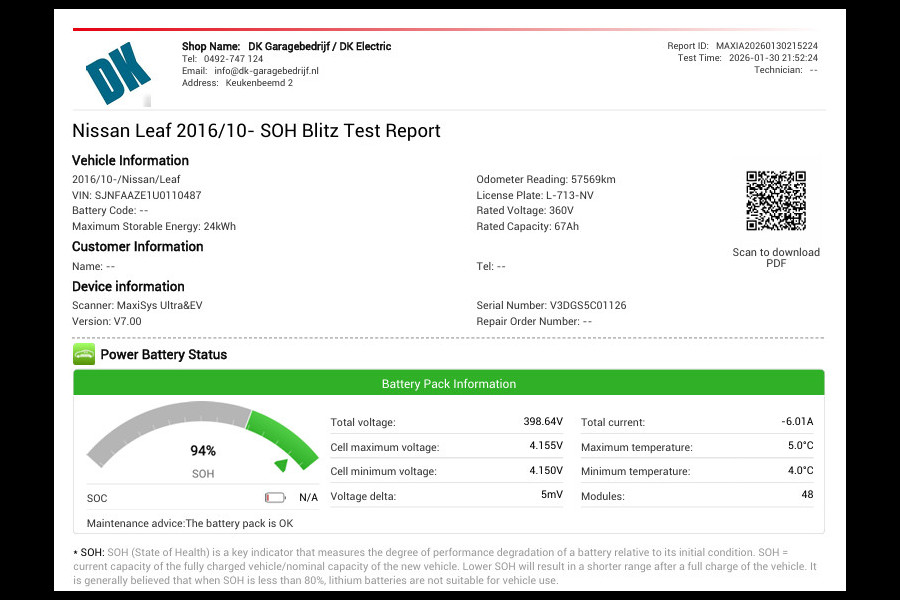Click the shop telephone number 0492-747 124
The image size is (900, 600).
pyautogui.click(x=233, y=59)
